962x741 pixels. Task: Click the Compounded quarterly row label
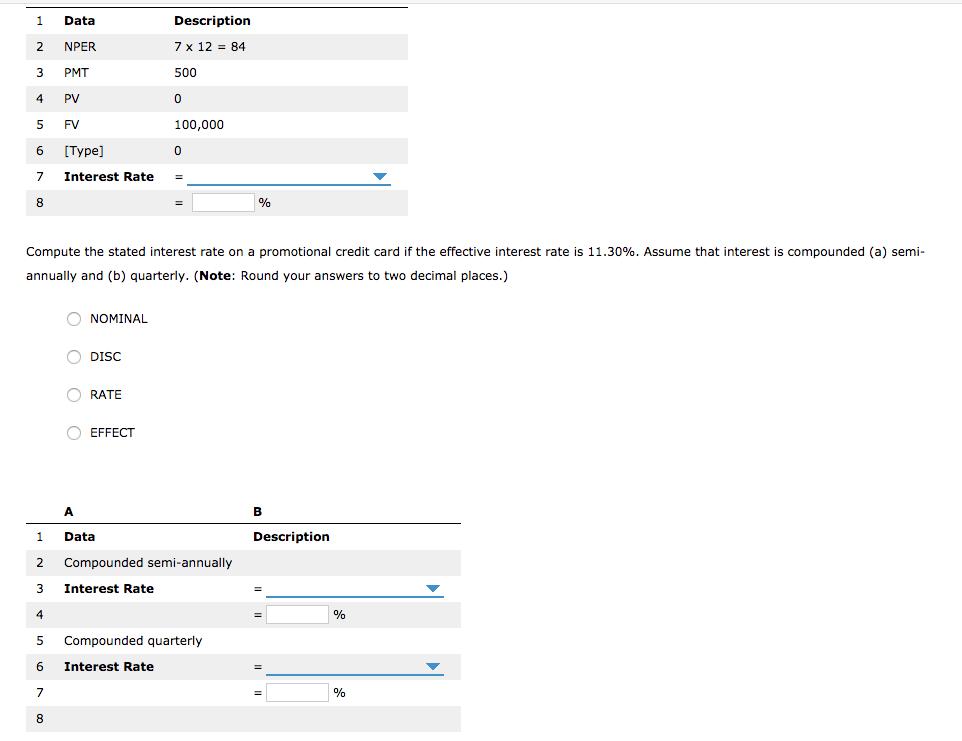pyautogui.click(x=133, y=640)
